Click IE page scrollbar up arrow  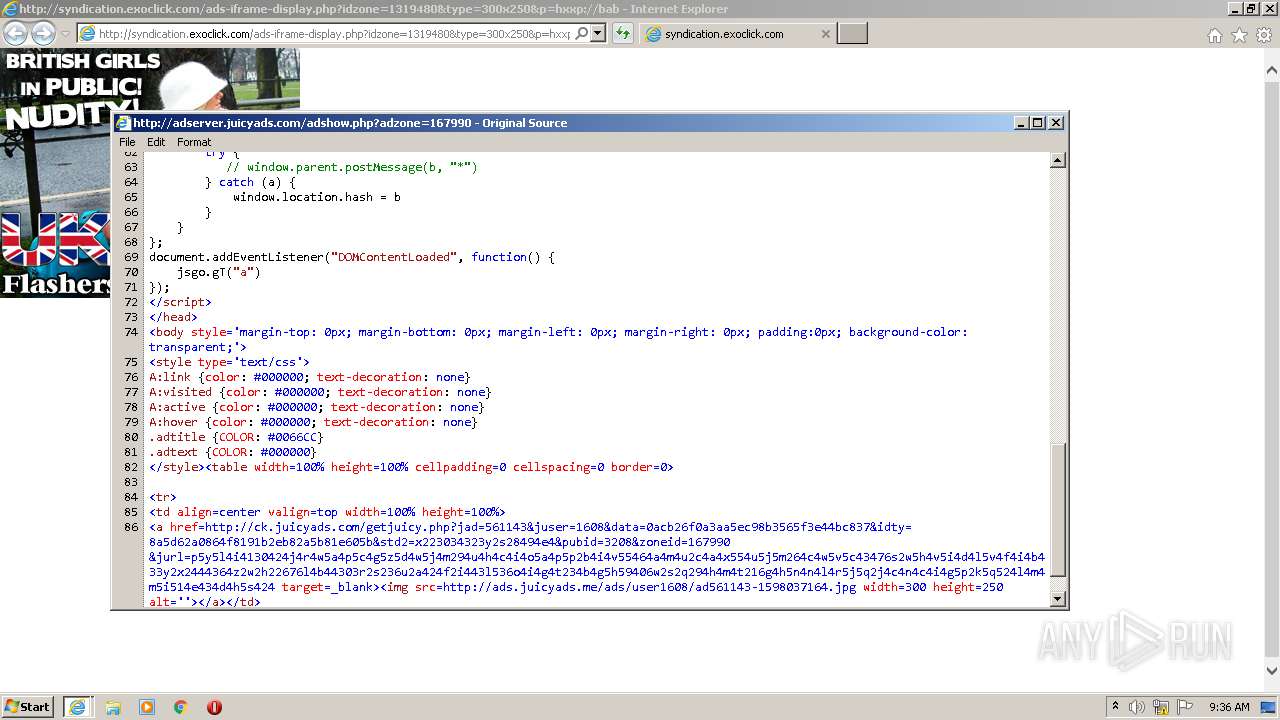tap(1272, 72)
